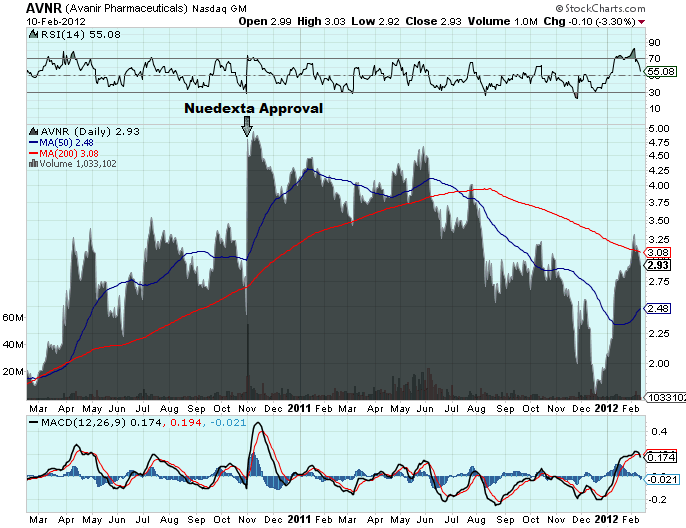Click the 2011 year label beneath the MACD panel
686x528 pixels.
pyautogui.click(x=299, y=520)
